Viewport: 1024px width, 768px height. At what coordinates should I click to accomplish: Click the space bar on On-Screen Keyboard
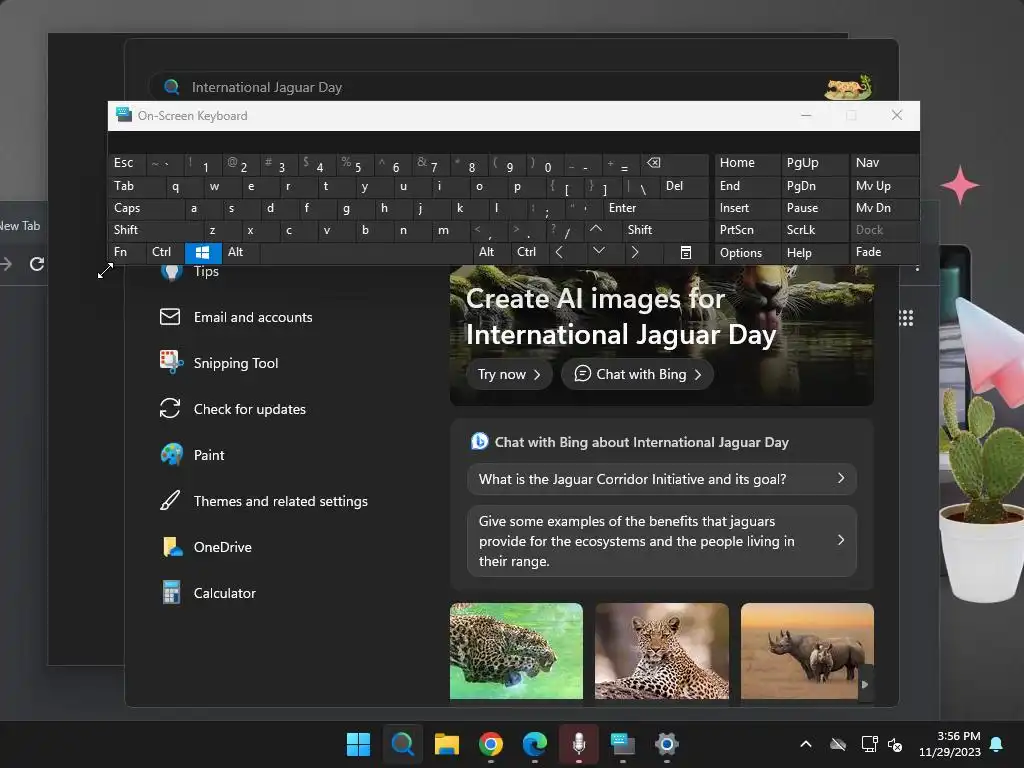click(x=366, y=253)
